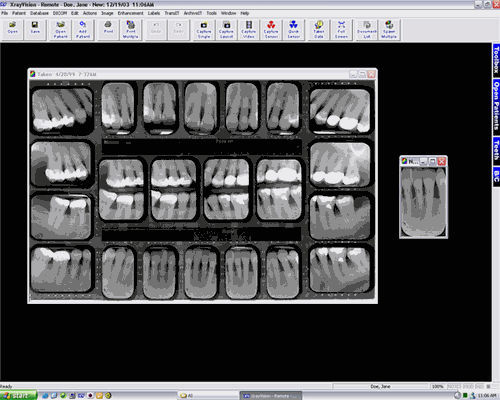
Task: Open the ArchiveIT menu
Action: (x=193, y=13)
